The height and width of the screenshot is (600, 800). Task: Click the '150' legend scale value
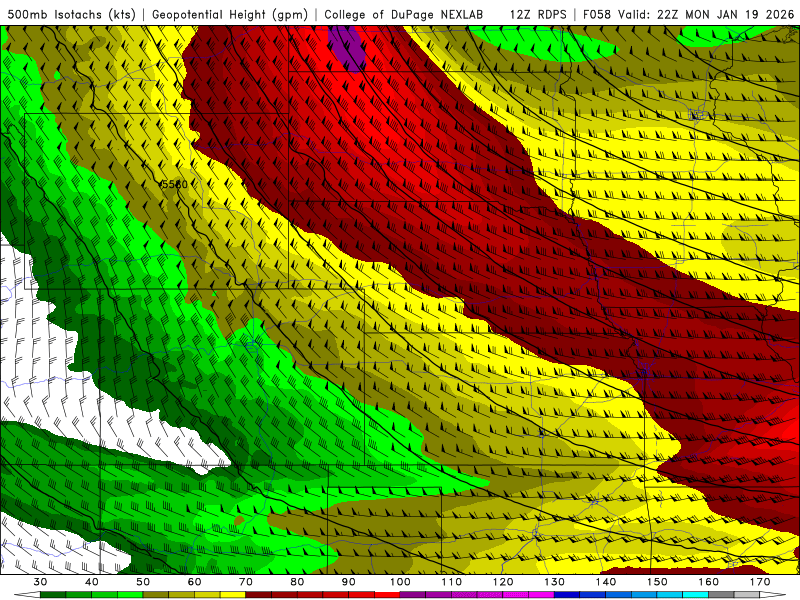click(657, 582)
